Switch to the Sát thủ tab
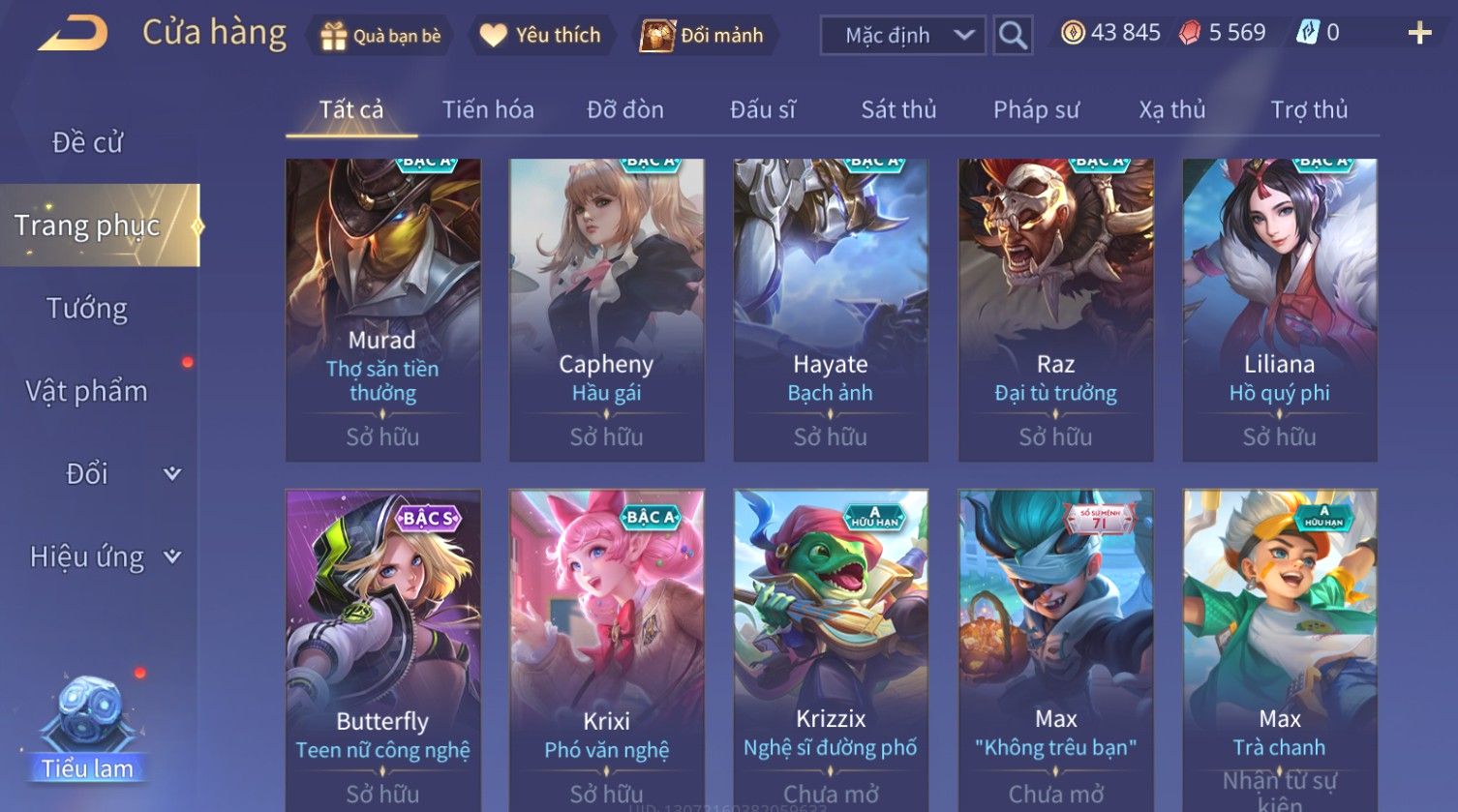 pyautogui.click(x=898, y=109)
